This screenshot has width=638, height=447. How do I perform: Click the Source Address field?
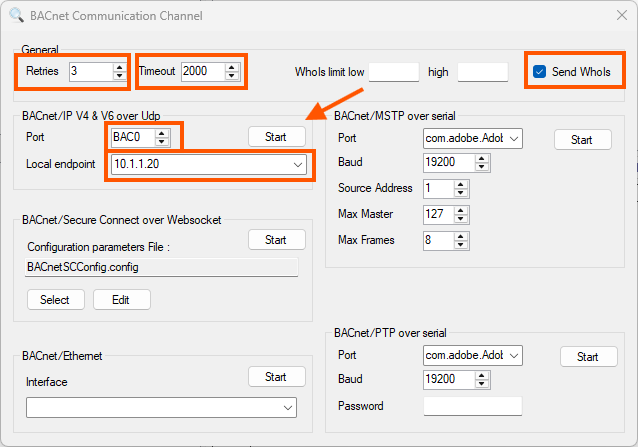coord(438,189)
